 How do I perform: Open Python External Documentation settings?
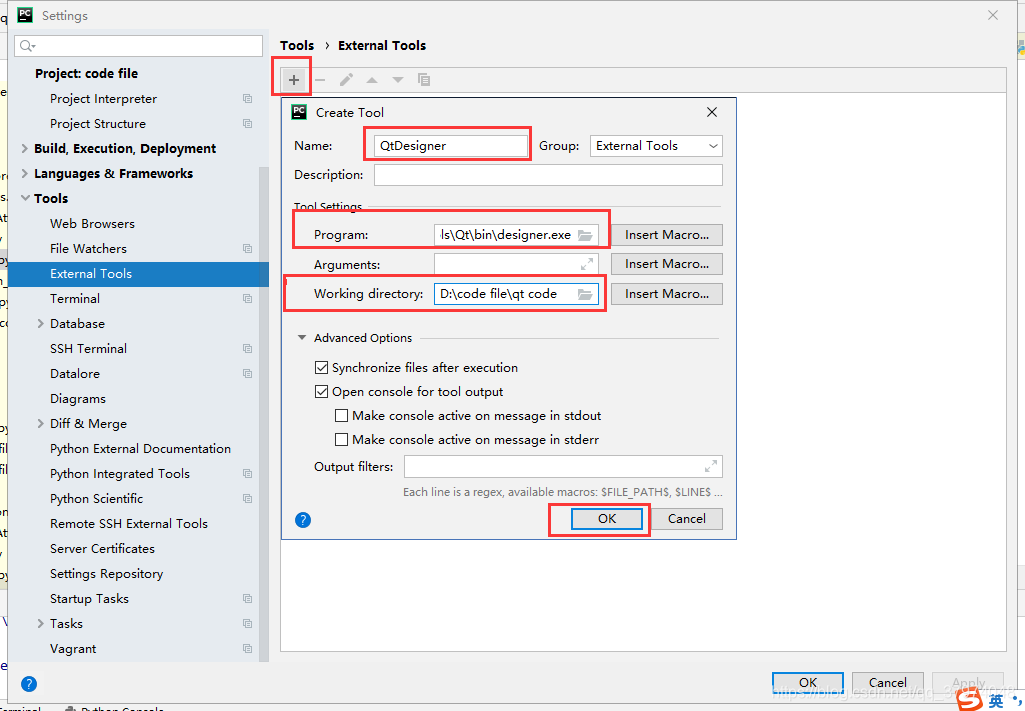click(x=141, y=449)
